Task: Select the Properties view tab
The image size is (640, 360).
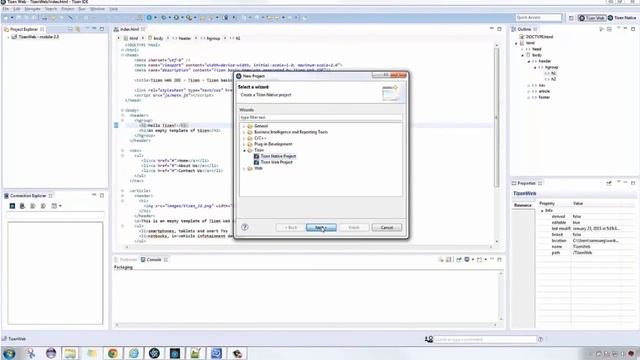Action: (527, 183)
